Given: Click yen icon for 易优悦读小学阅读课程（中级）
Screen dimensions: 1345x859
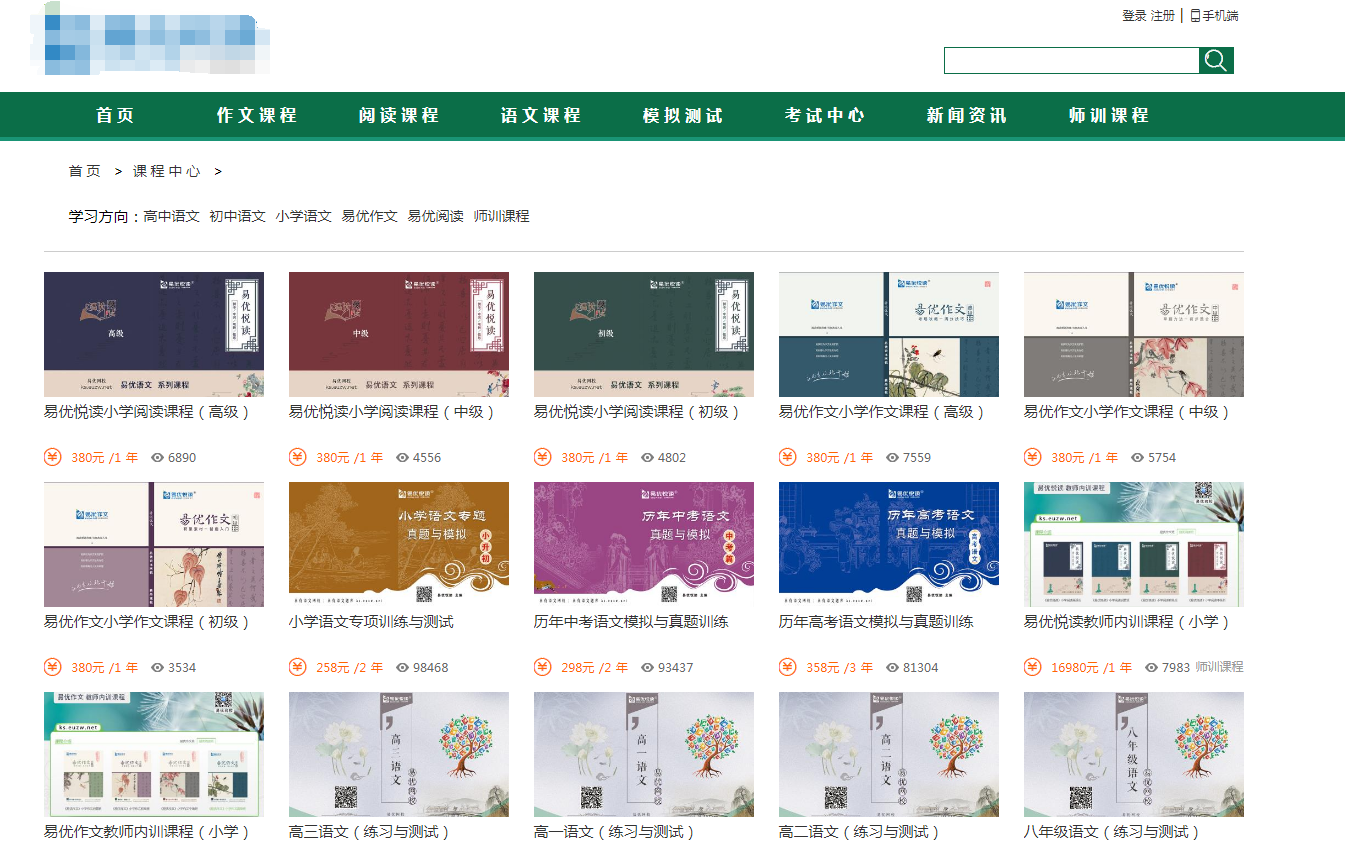Looking at the screenshot, I should tap(298, 457).
